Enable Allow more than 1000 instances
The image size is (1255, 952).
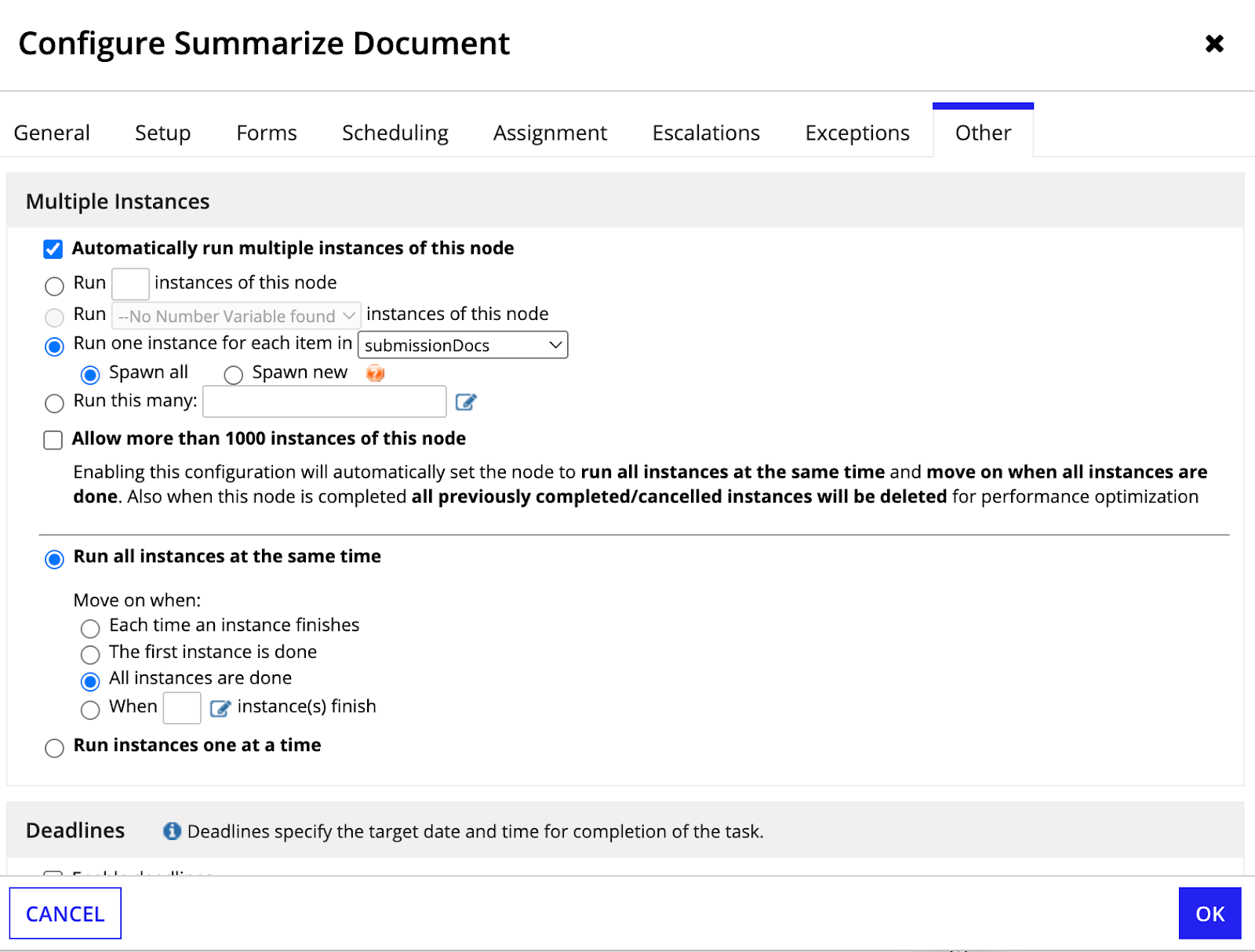coord(53,440)
